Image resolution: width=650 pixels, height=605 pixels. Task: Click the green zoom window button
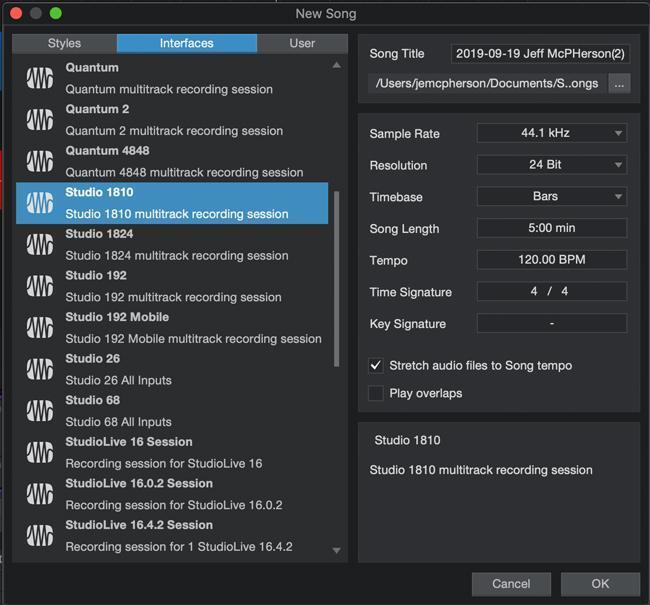click(x=56, y=13)
